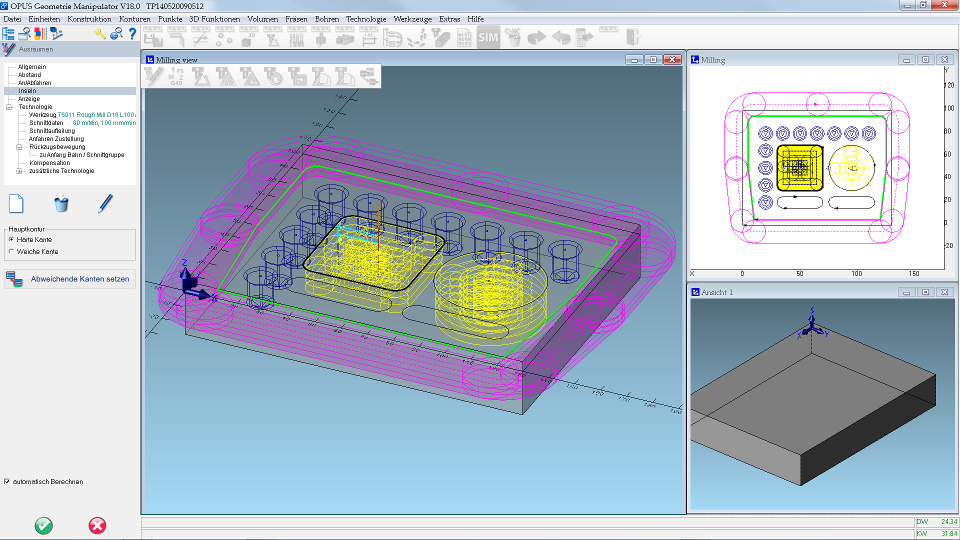
Task: Click the colored bars icon in the top-left toolbar
Action: tap(40, 34)
